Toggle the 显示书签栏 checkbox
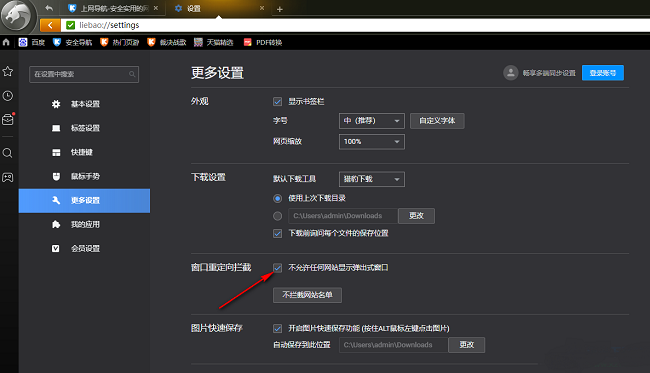The height and width of the screenshot is (373, 650). 277,102
